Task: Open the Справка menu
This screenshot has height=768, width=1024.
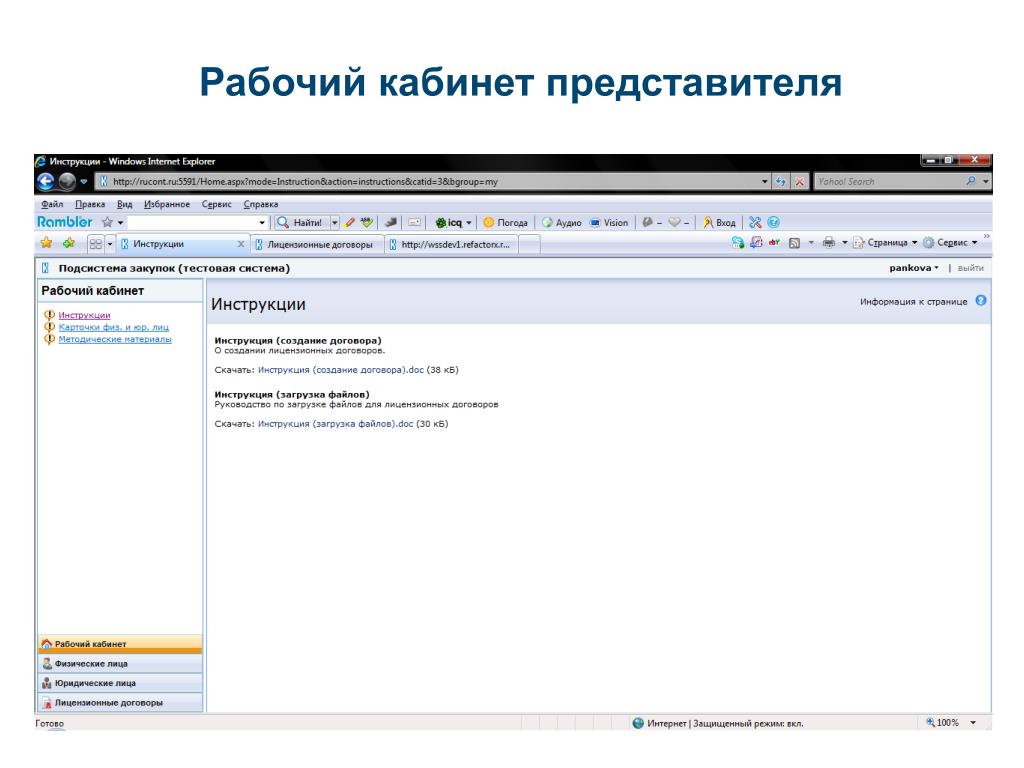Action: pos(261,204)
